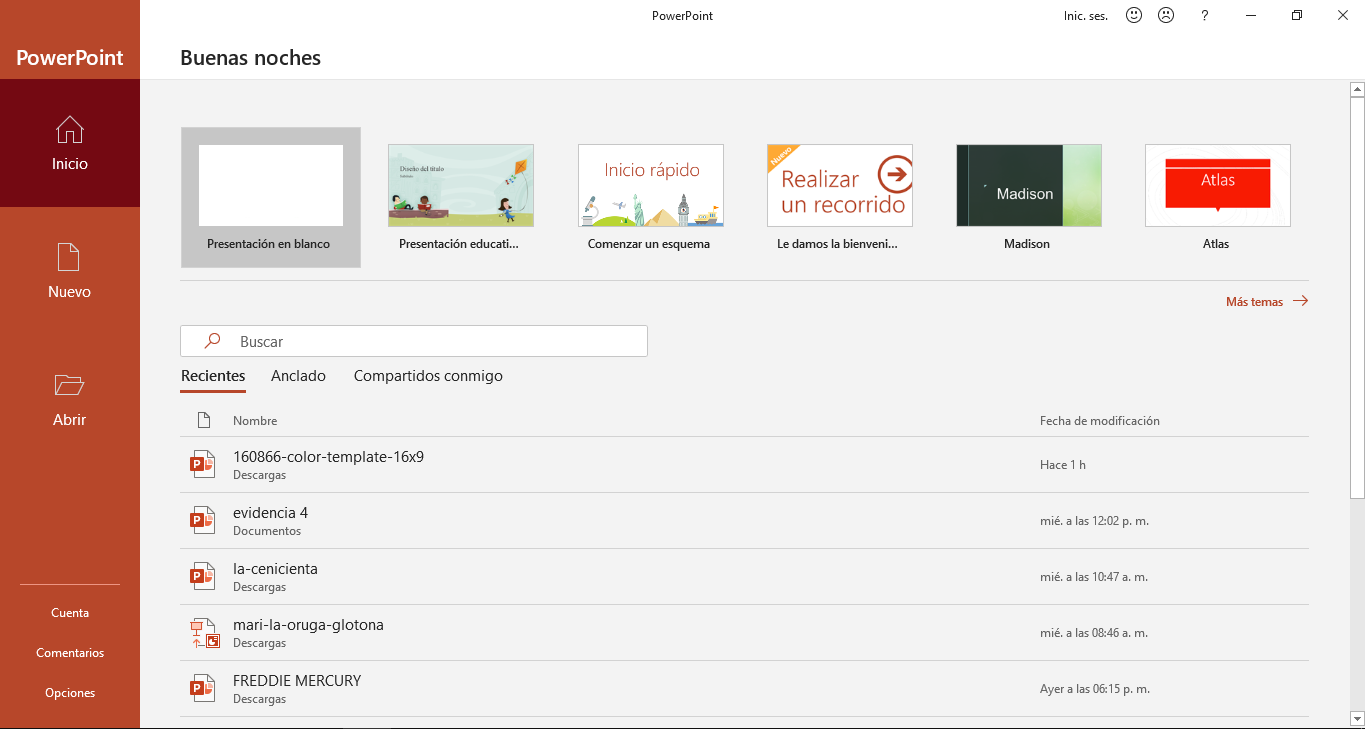Click the help question mark icon

[1204, 15]
